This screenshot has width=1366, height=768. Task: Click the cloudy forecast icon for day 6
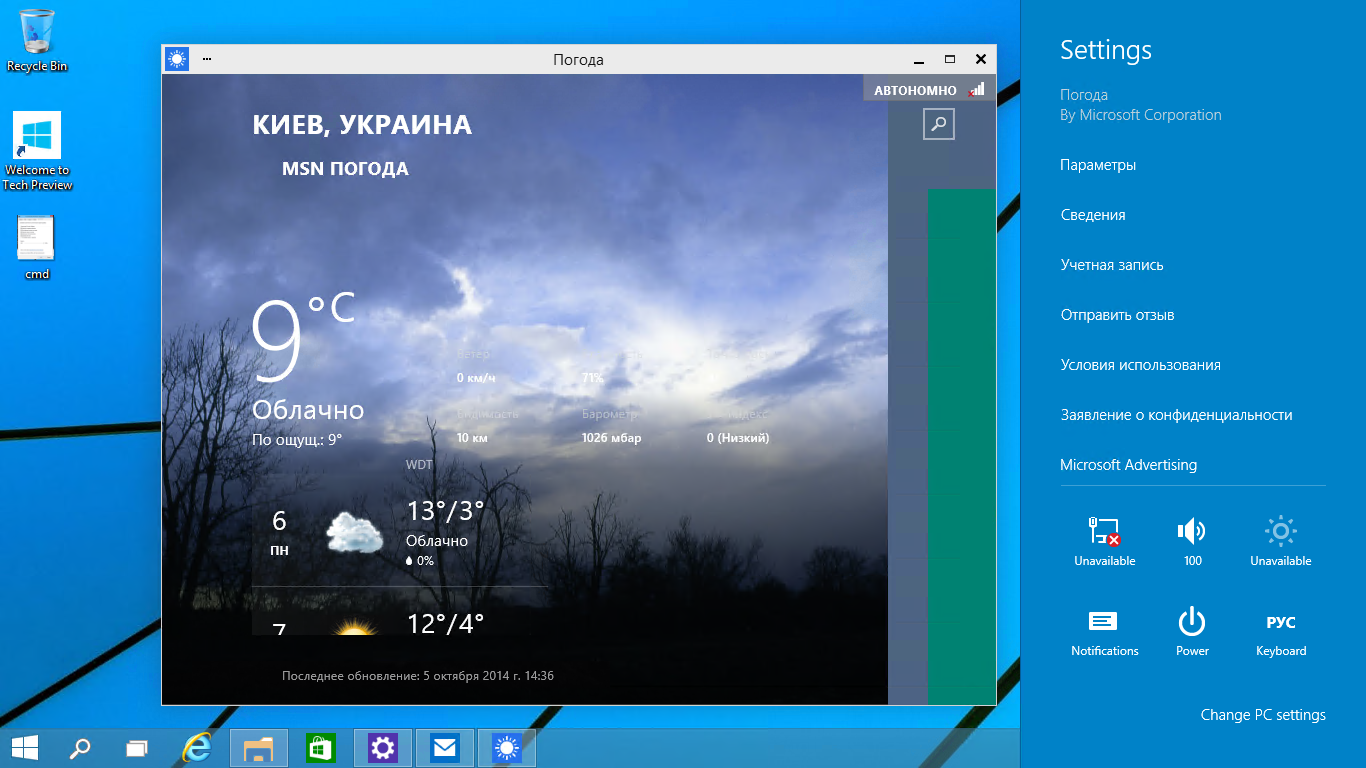[354, 532]
